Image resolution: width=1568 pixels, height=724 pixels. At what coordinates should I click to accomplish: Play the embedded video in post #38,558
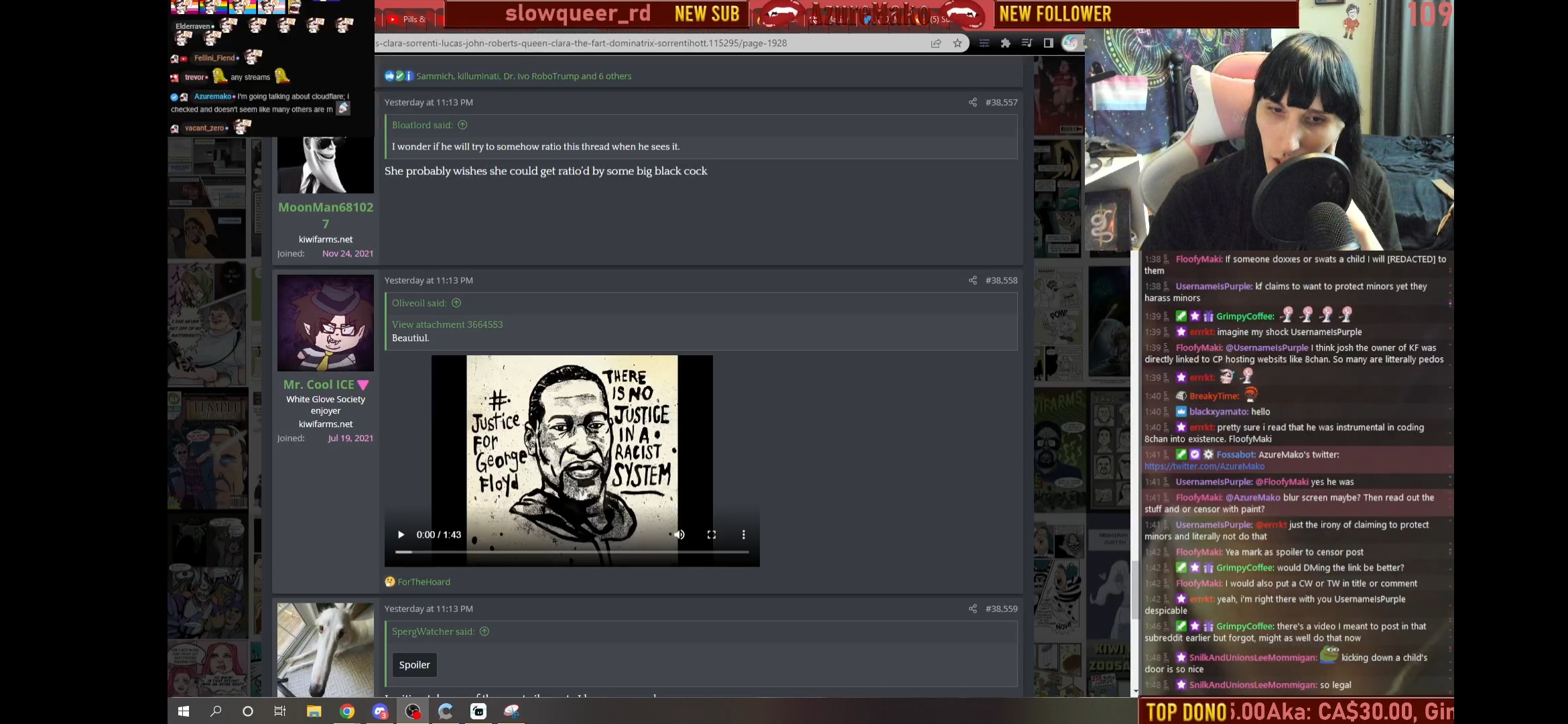click(x=401, y=534)
